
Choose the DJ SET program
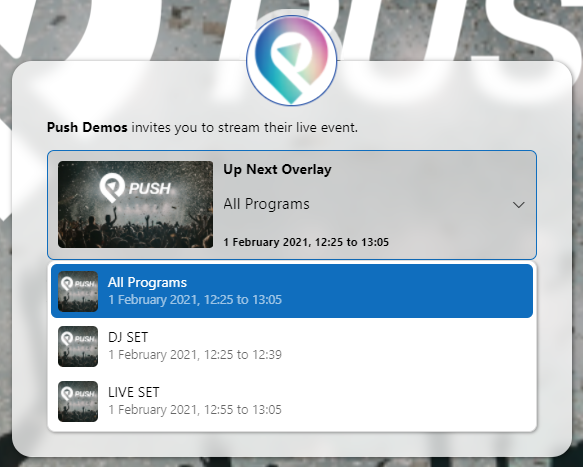292,346
